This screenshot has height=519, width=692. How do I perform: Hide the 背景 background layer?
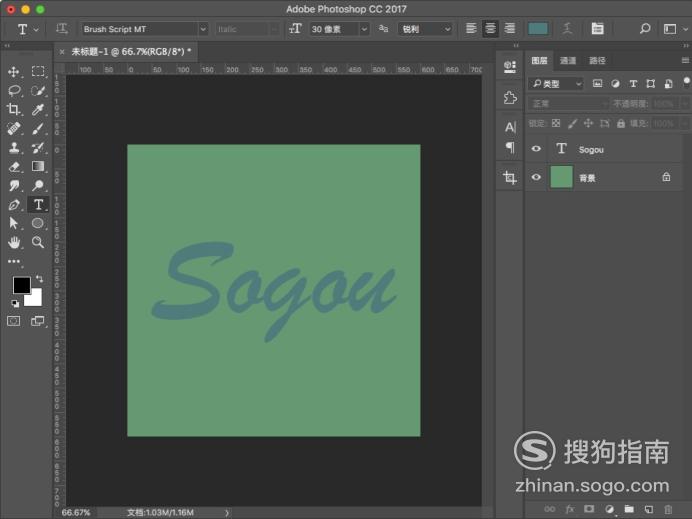536,177
